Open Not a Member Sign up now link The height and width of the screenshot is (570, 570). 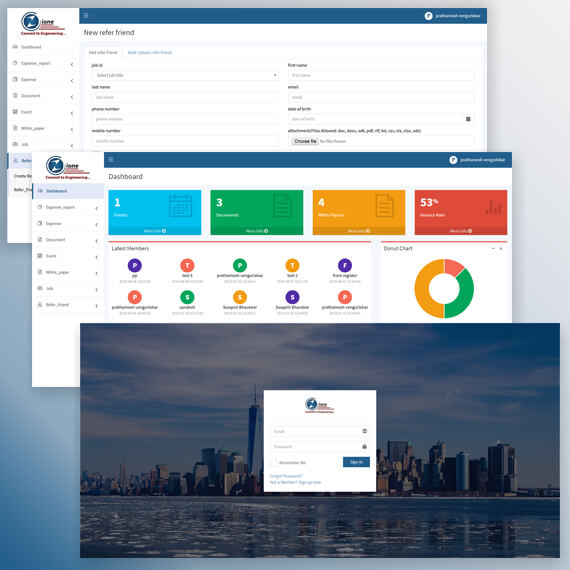pyautogui.click(x=295, y=482)
